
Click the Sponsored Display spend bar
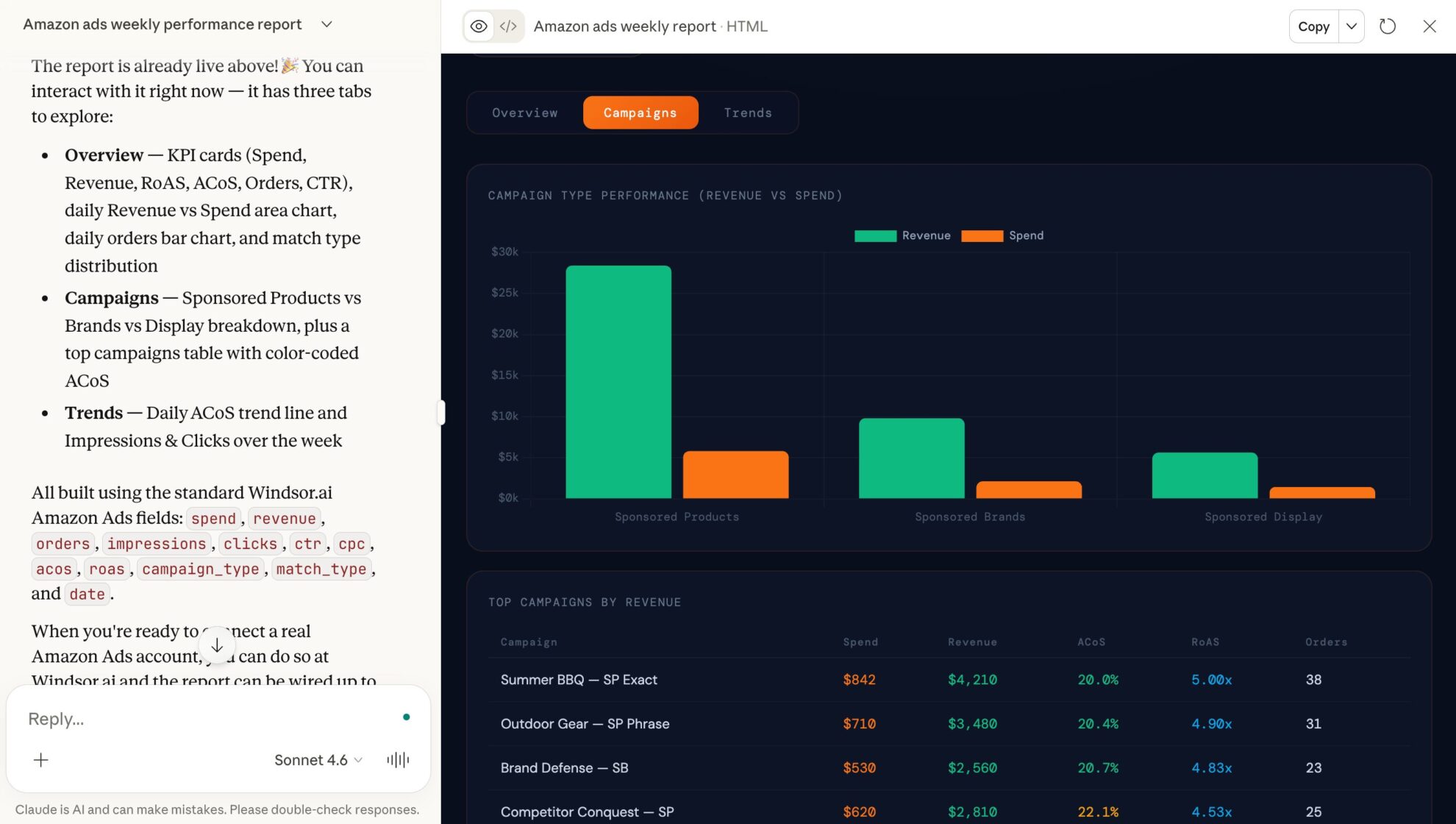(1322, 493)
